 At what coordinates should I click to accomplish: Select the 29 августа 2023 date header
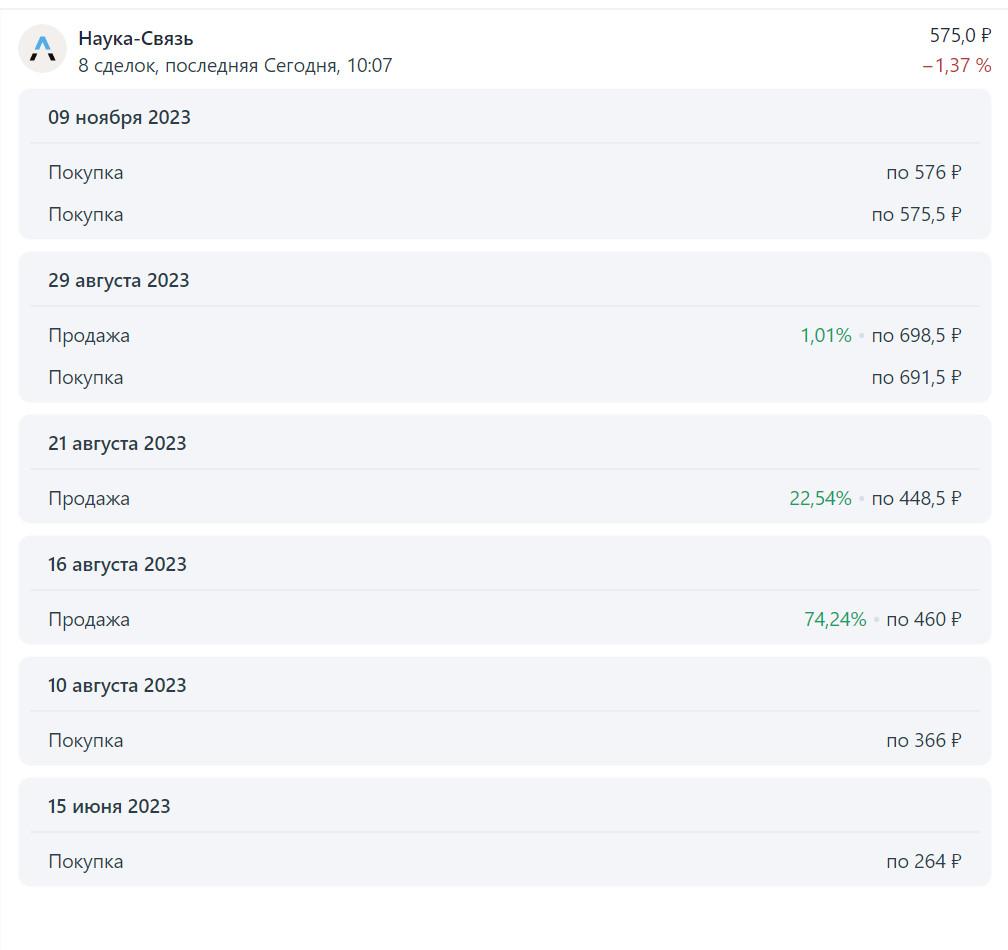pos(119,280)
